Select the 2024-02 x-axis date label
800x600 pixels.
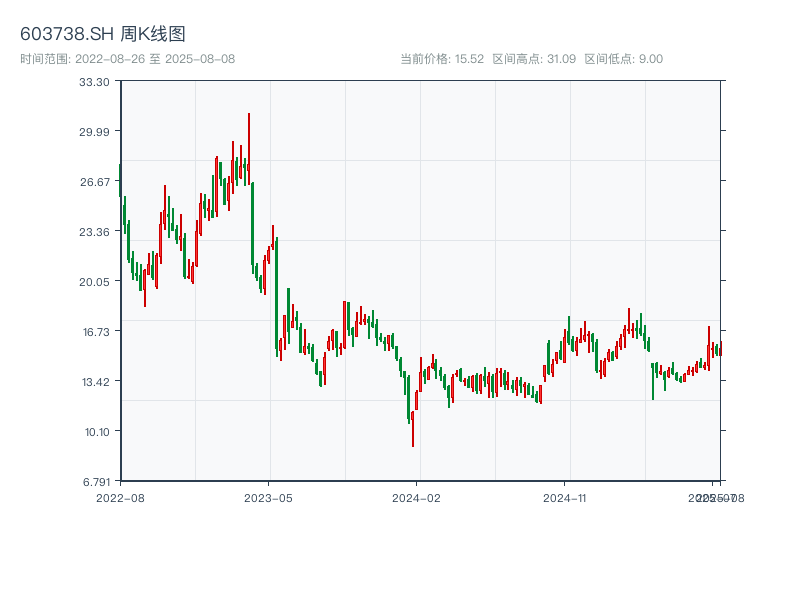[x=417, y=497]
